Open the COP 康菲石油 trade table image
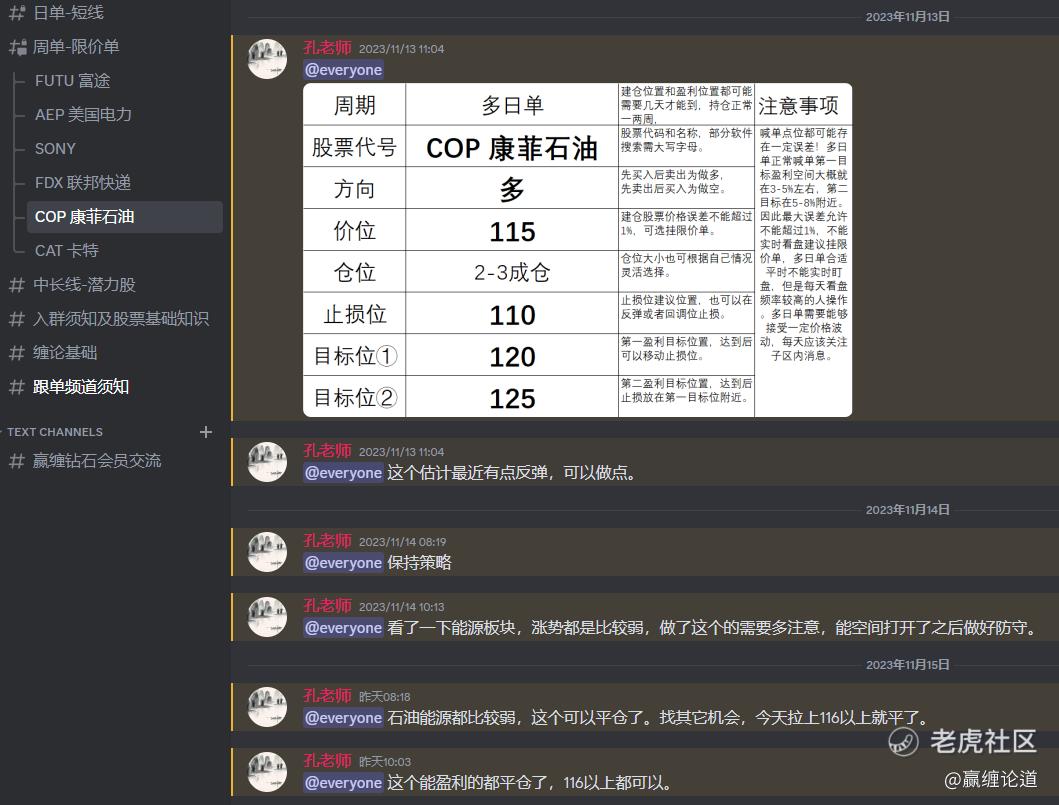This screenshot has height=805, width=1059. (577, 250)
